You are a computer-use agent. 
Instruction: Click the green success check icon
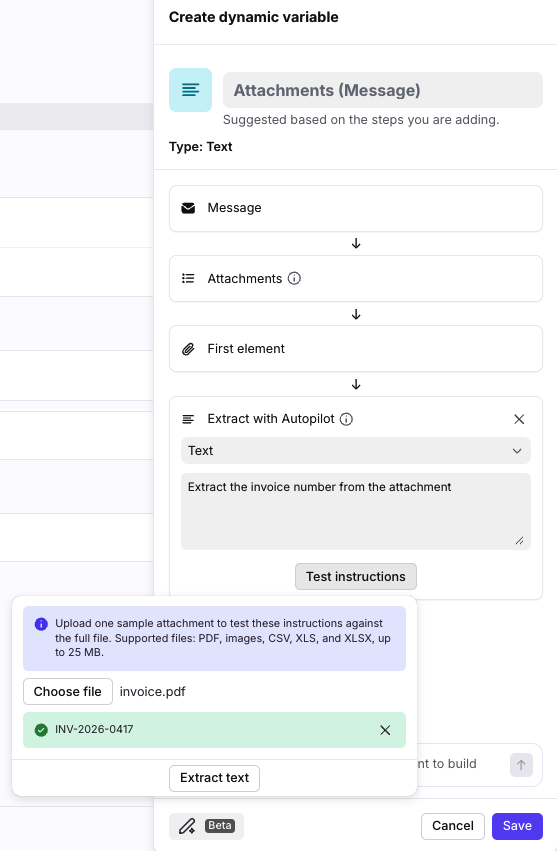[x=41, y=730]
